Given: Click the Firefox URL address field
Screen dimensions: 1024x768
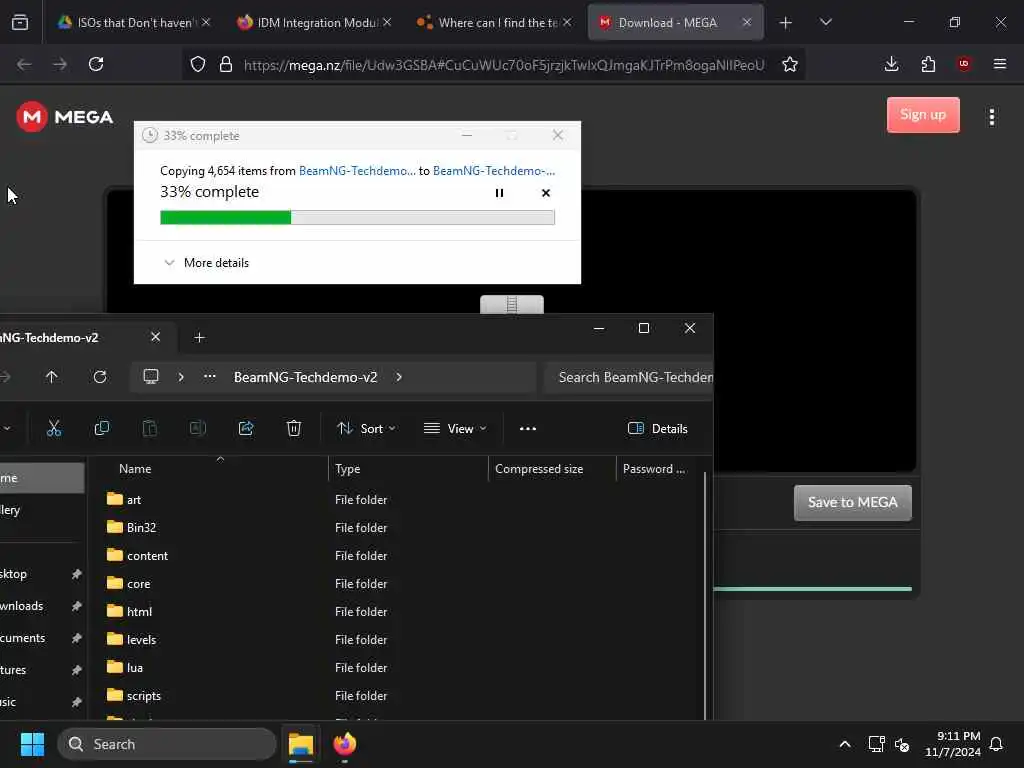Looking at the screenshot, I should (503, 64).
